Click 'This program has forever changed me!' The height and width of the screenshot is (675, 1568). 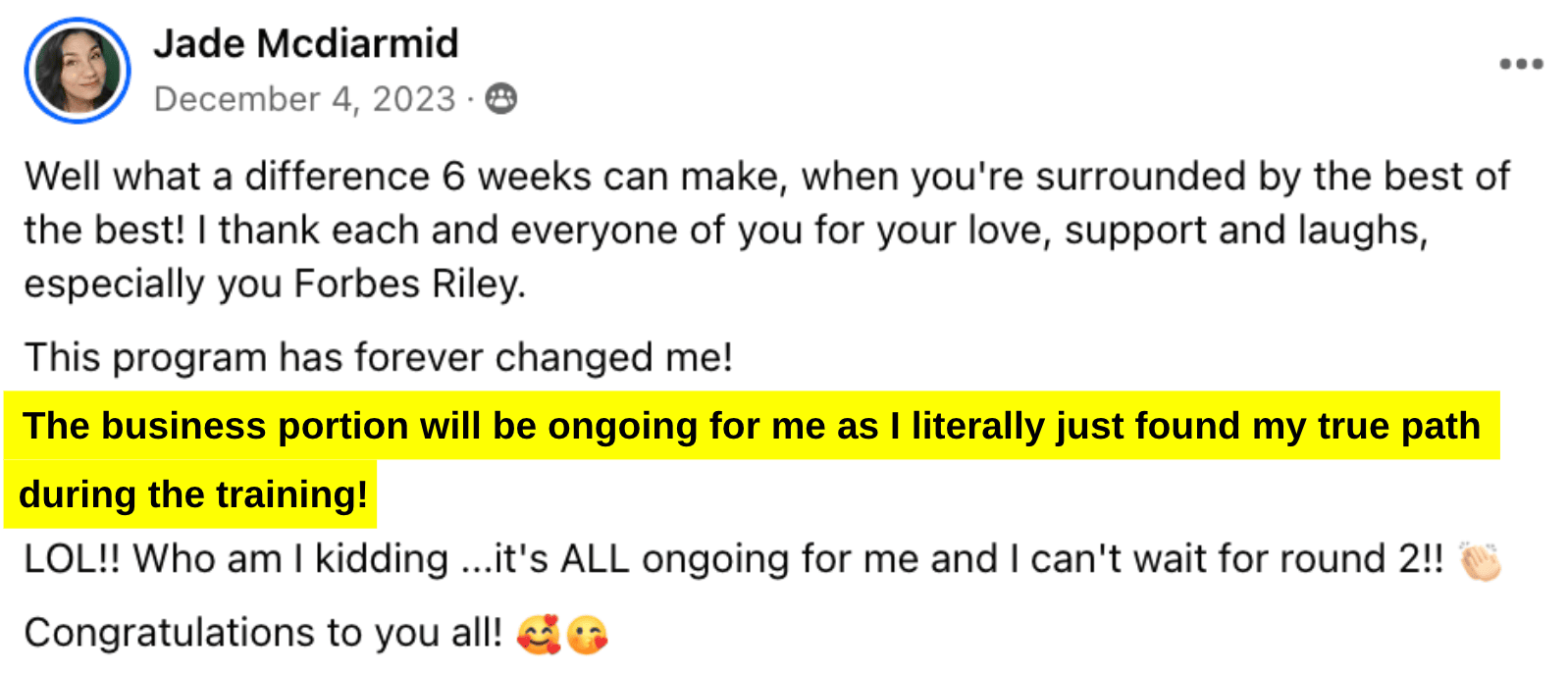pos(379,357)
